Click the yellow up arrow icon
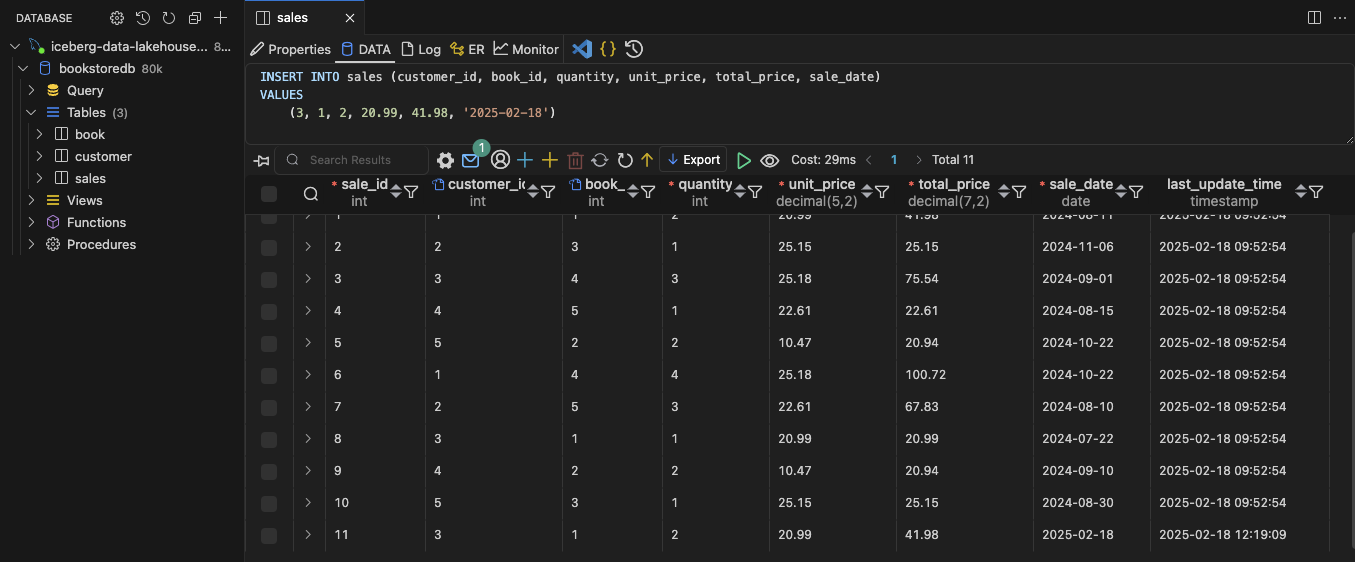 point(647,160)
